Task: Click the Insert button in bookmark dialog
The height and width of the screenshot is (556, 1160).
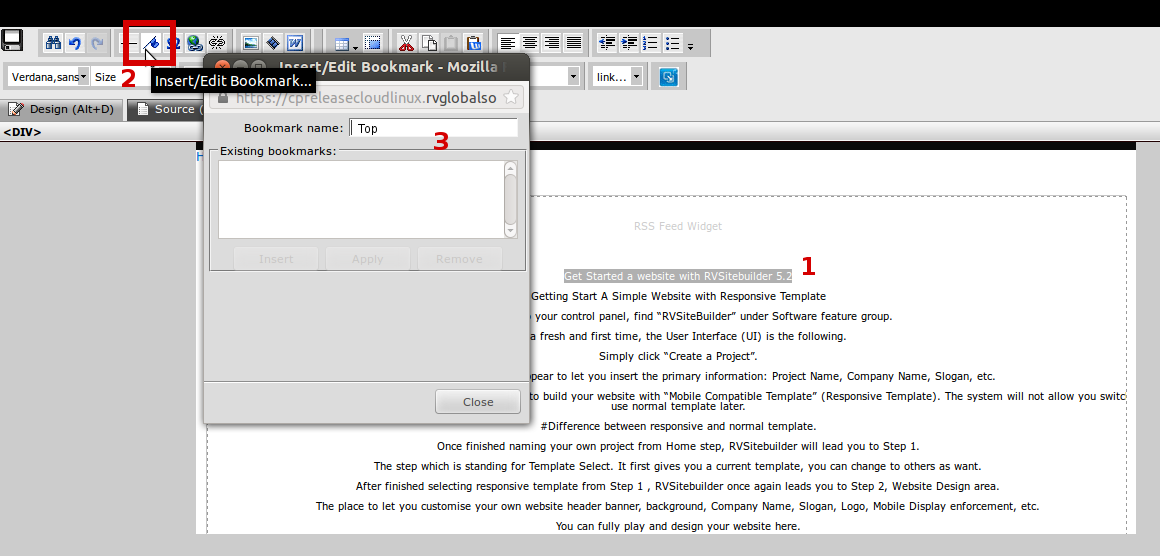Action: pos(276,258)
